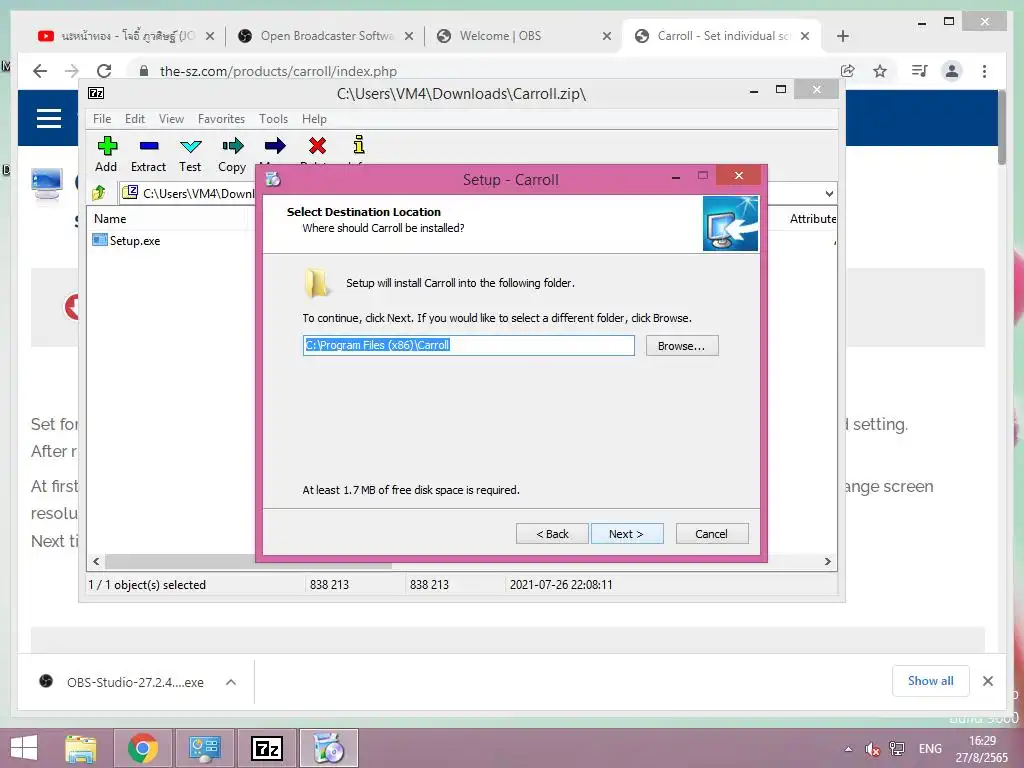The height and width of the screenshot is (768, 1024).
Task: Open the Tools menu in 7-Zip
Action: (273, 119)
